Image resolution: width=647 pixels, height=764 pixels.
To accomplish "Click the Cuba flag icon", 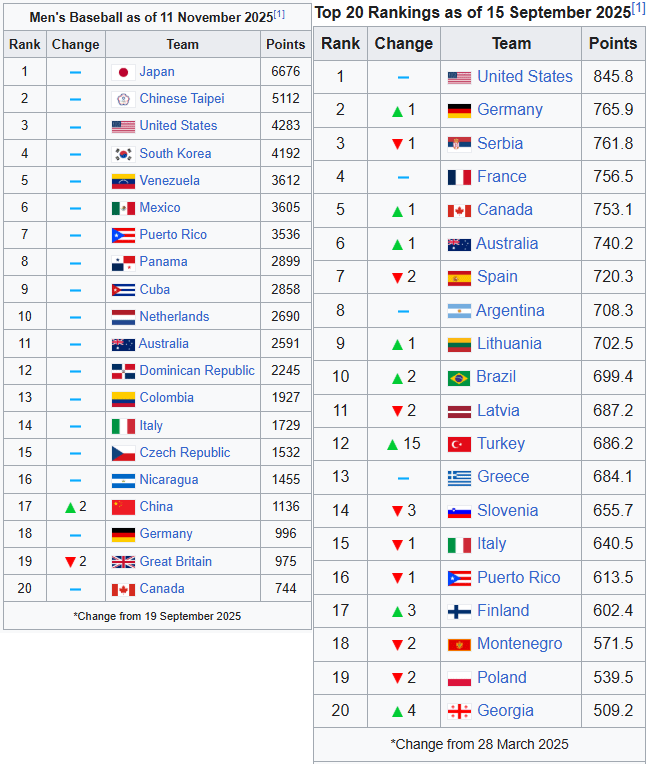I will [123, 290].
